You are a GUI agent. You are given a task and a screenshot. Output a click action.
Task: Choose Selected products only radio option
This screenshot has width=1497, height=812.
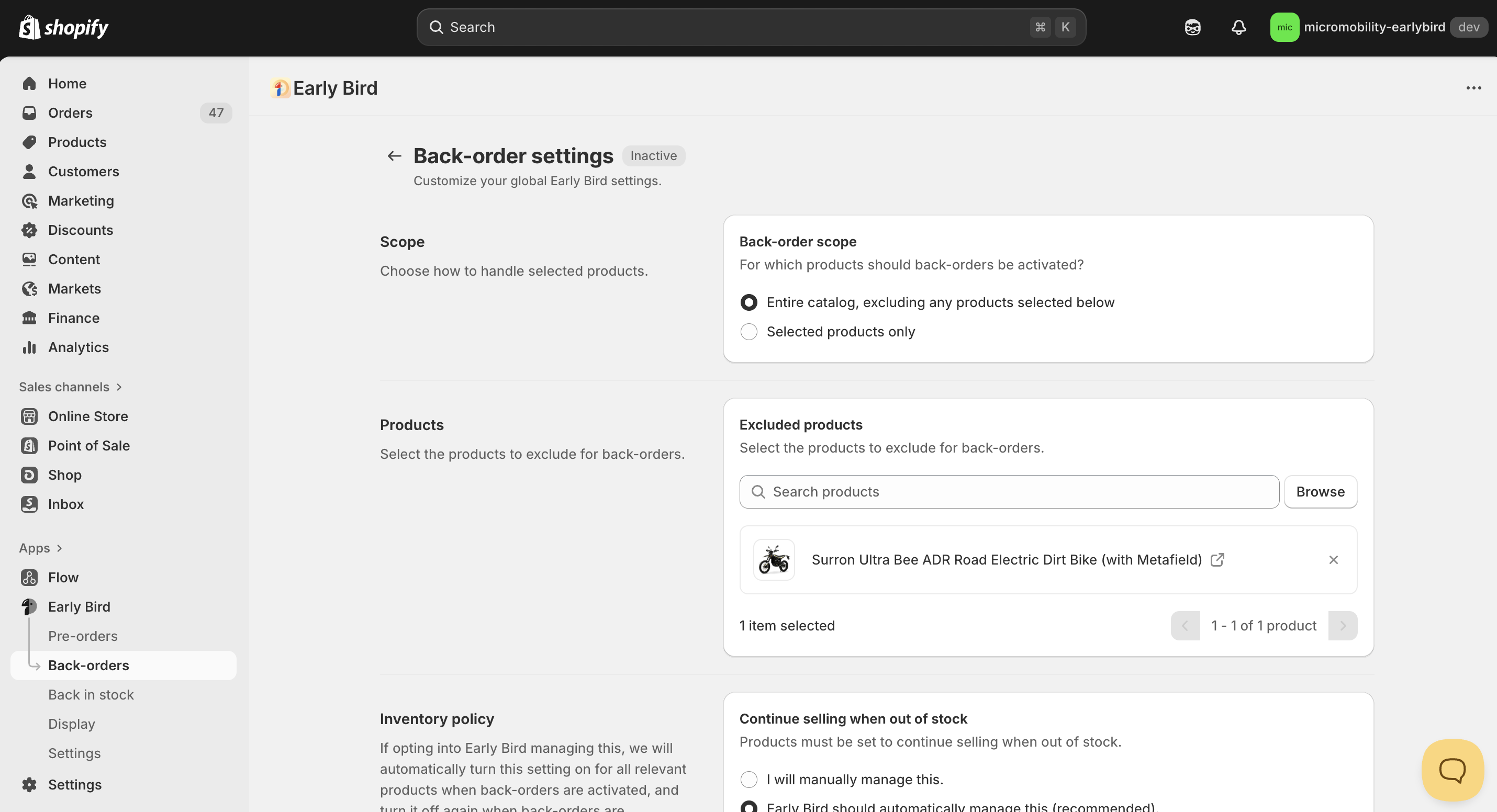pyautogui.click(x=748, y=332)
